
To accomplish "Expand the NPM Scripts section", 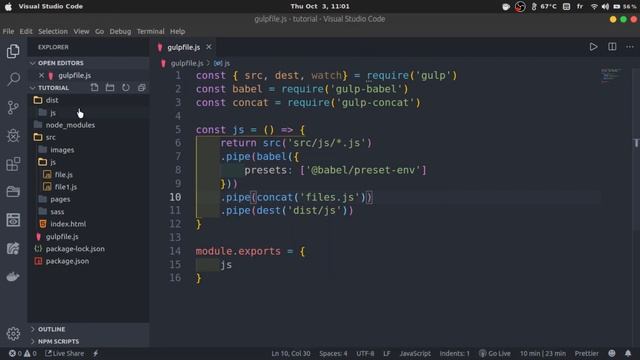I will point(88,341).
